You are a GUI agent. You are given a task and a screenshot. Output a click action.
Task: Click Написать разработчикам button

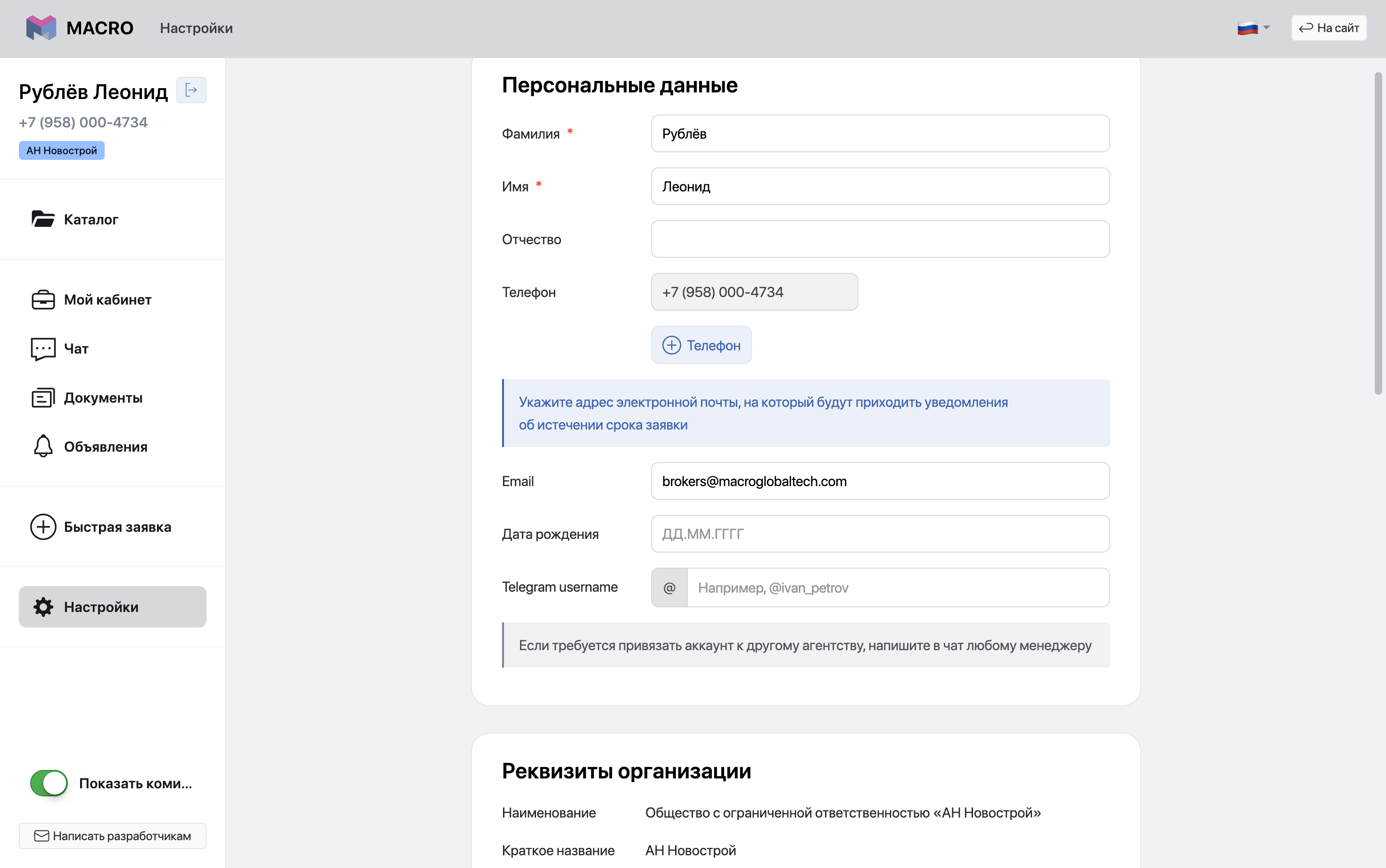(113, 836)
